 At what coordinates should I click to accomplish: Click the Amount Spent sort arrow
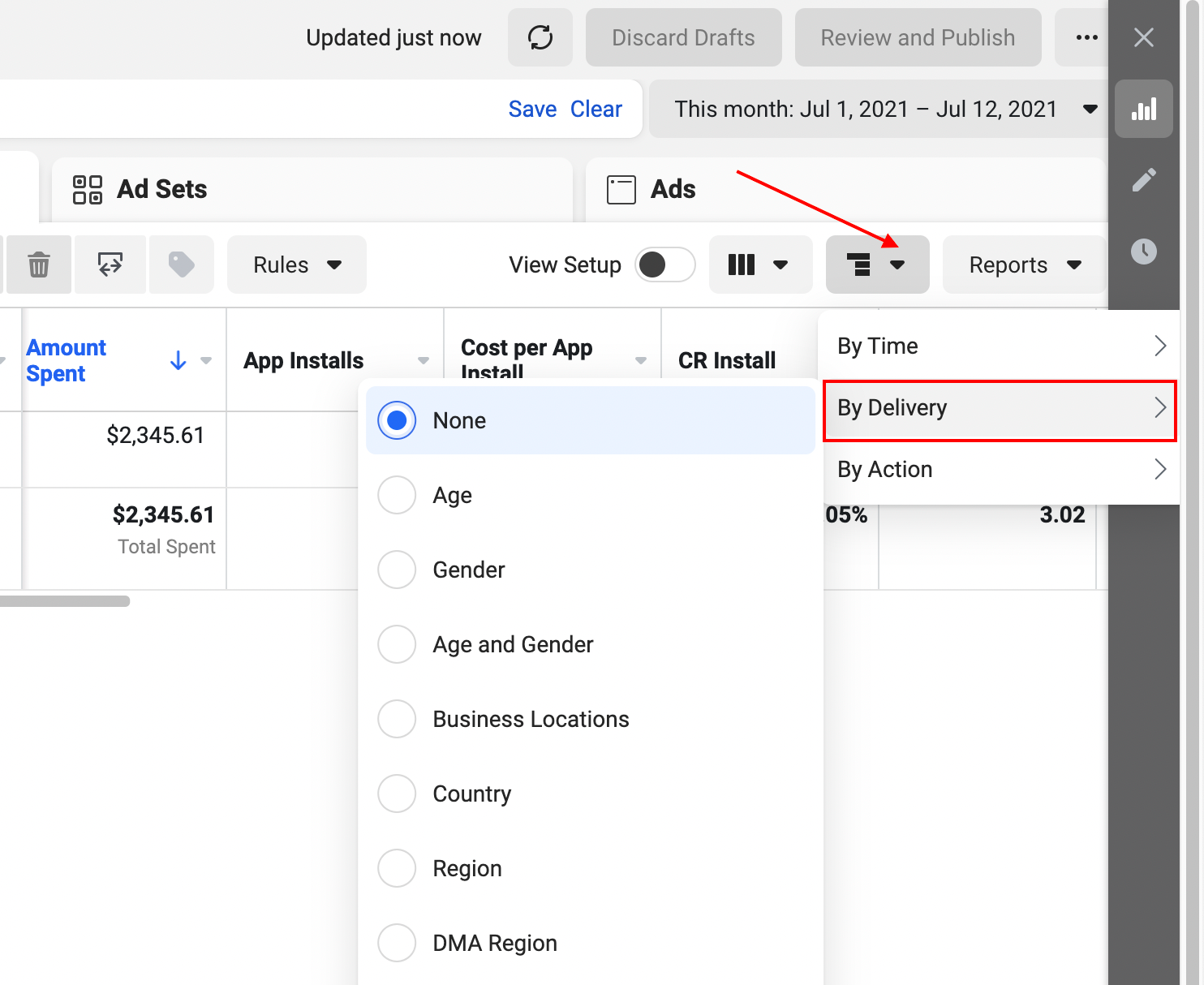(x=178, y=361)
